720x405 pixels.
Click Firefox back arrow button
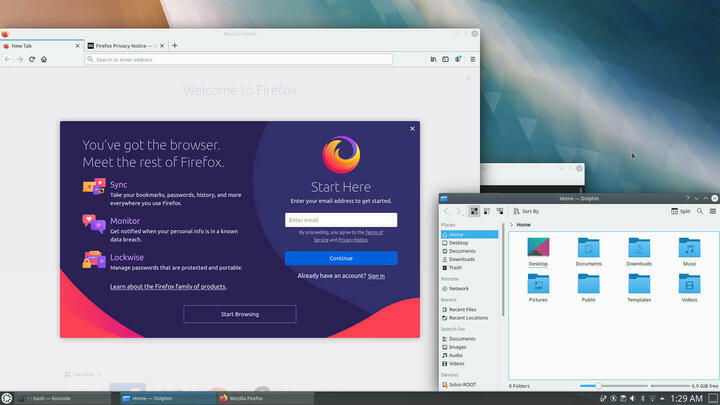pos(7,59)
